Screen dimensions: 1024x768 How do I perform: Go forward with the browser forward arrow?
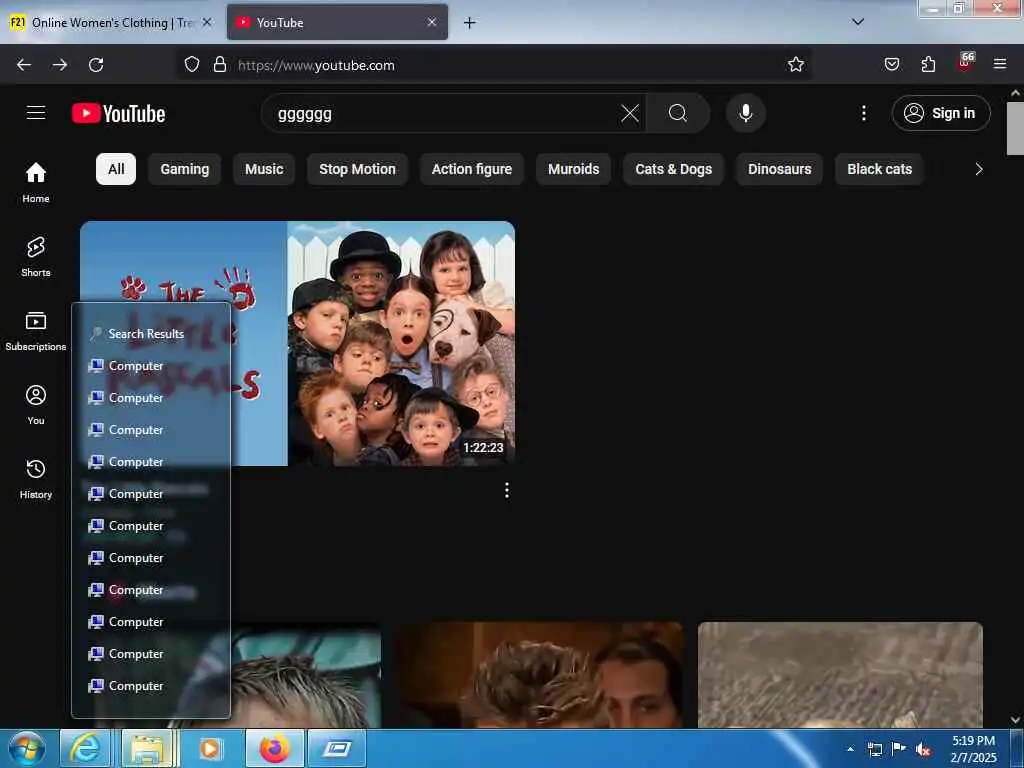pos(60,65)
